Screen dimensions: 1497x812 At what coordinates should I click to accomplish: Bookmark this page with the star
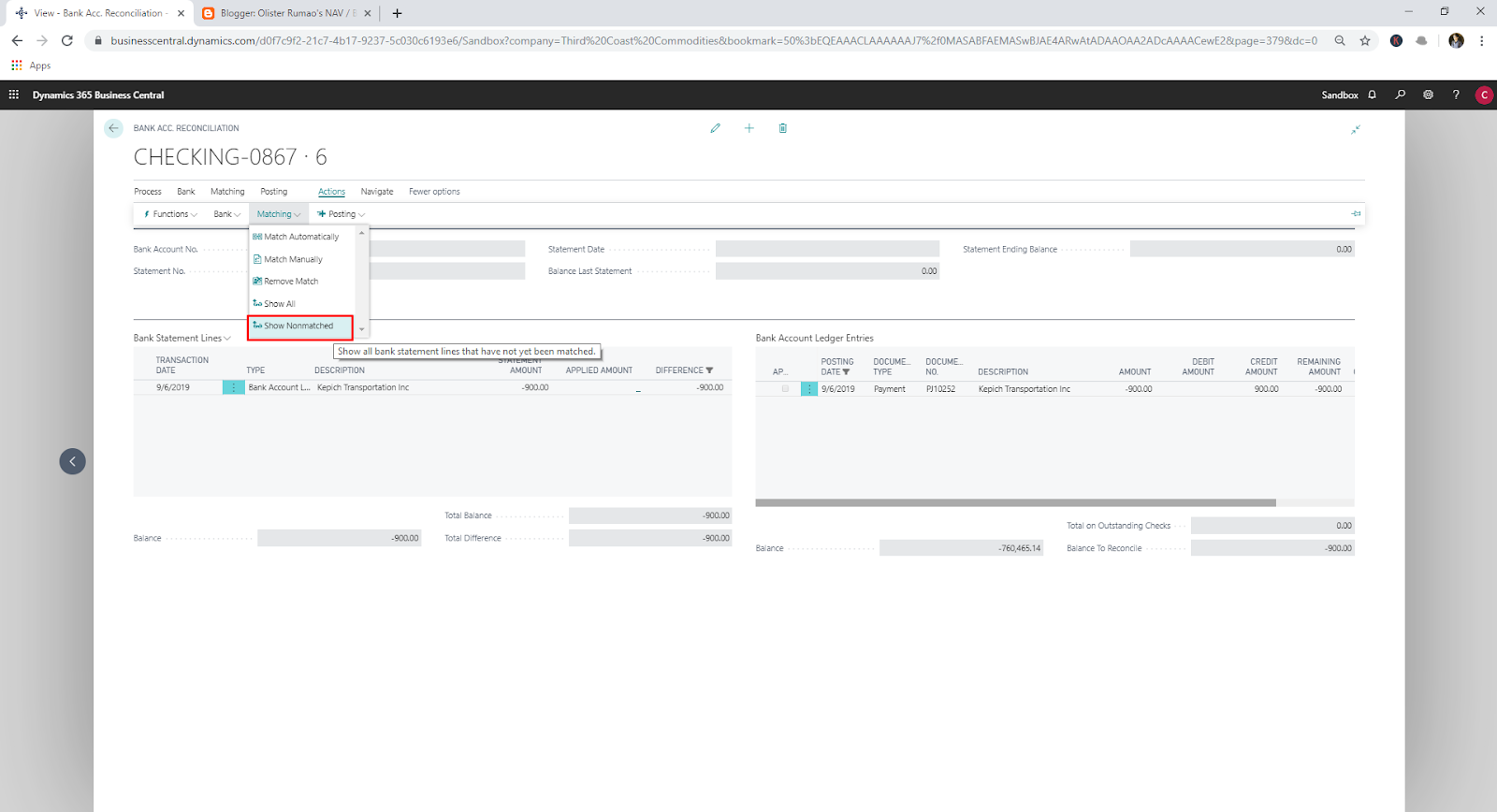point(1365,40)
